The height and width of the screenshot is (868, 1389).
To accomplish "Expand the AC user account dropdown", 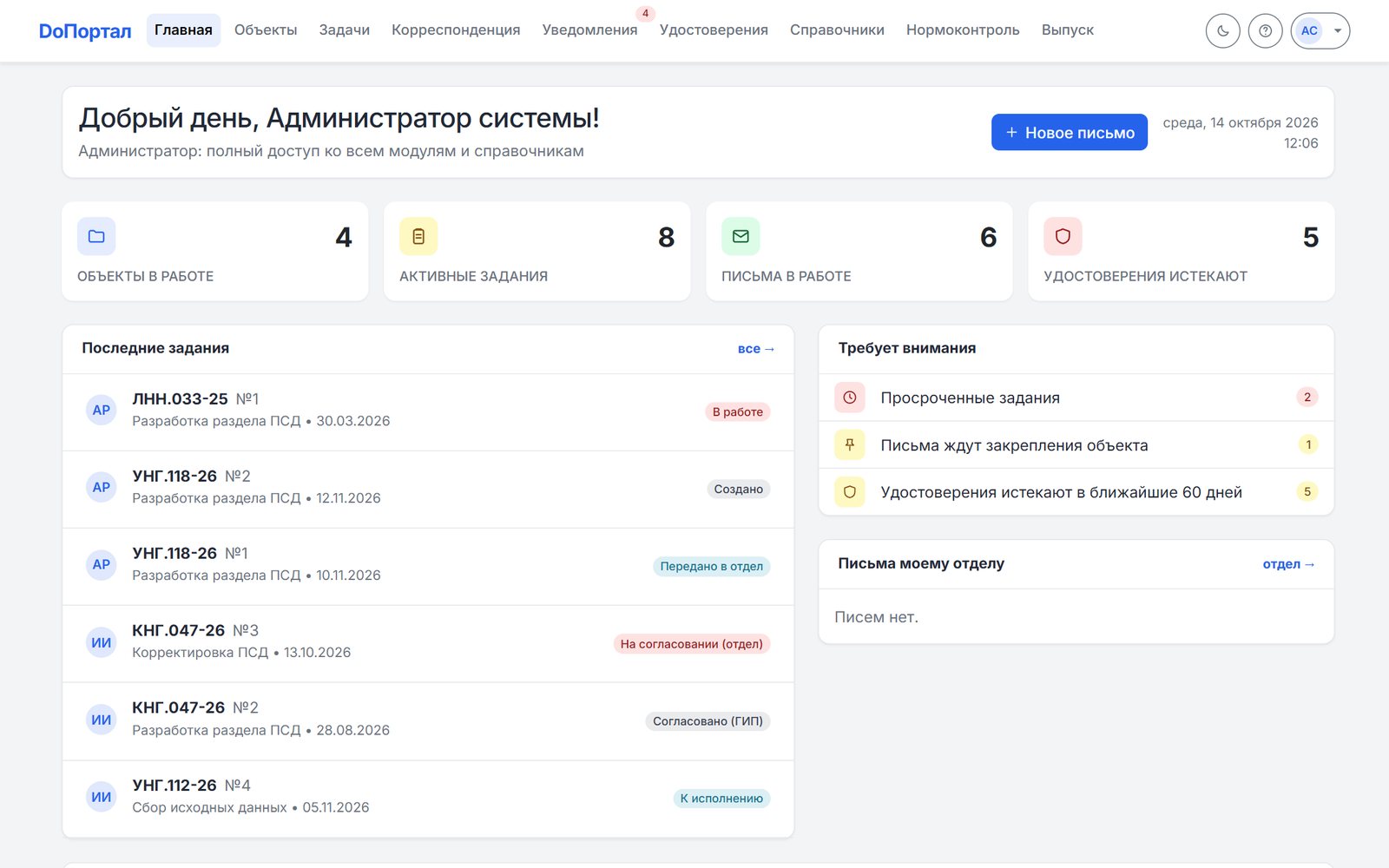I will [1320, 31].
